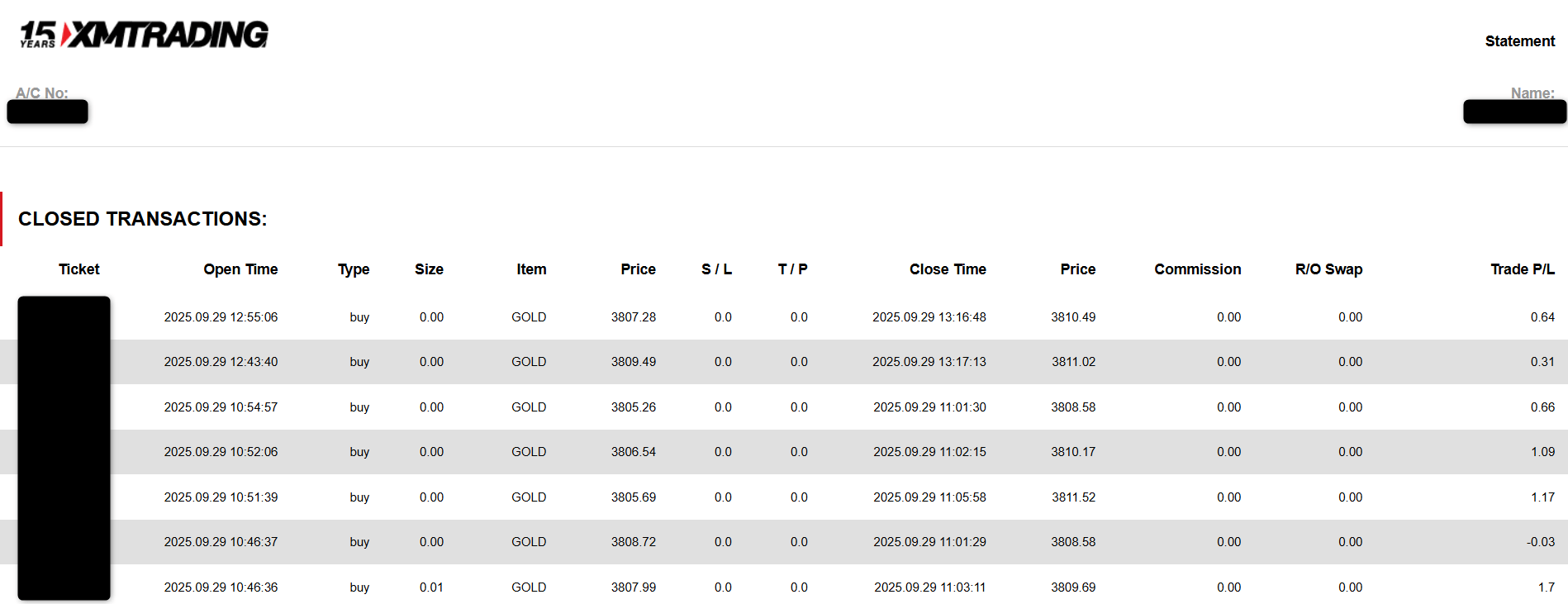Screen dimensions: 1568x604
Task: Select the 0.01 size value cell
Action: (x=431, y=587)
